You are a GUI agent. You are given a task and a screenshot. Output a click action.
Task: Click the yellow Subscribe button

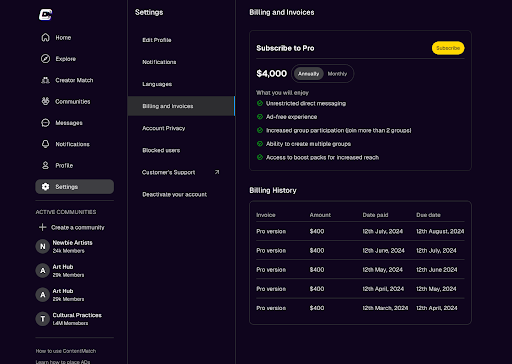pos(448,48)
